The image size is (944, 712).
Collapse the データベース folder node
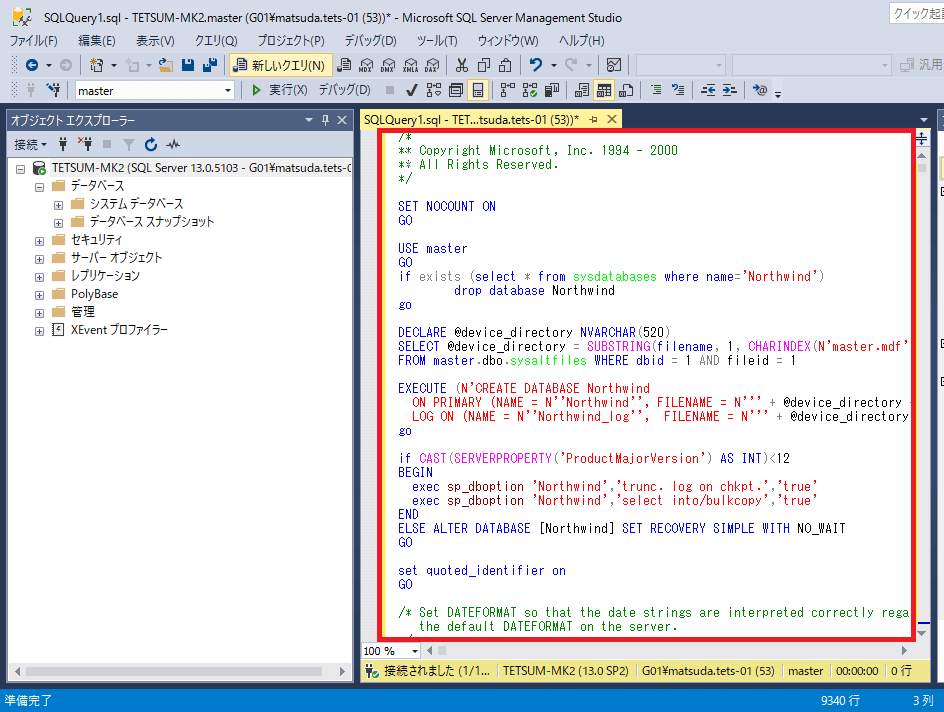point(40,186)
